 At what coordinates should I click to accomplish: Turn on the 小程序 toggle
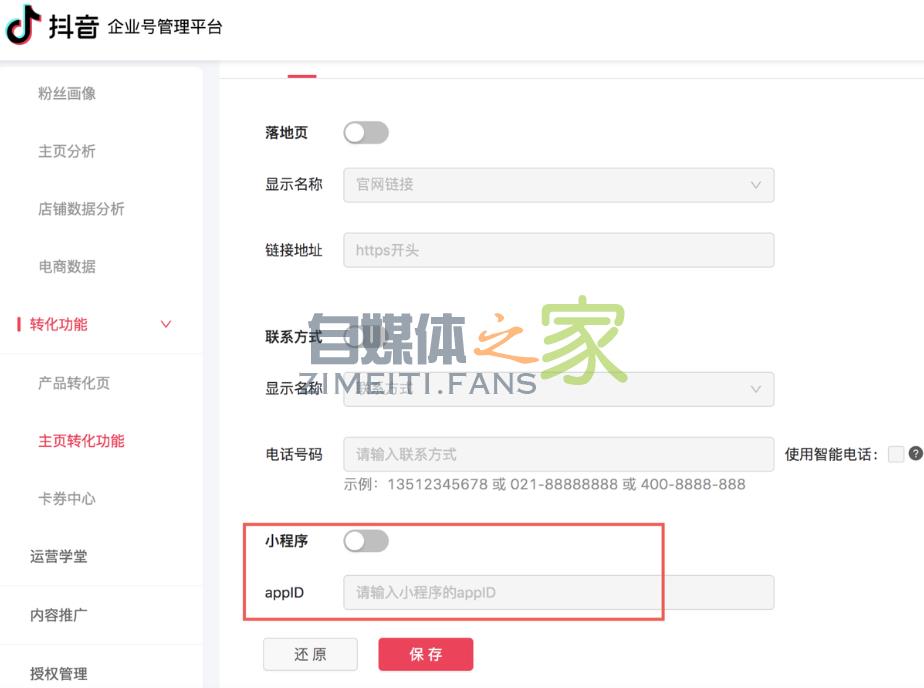(x=365, y=540)
